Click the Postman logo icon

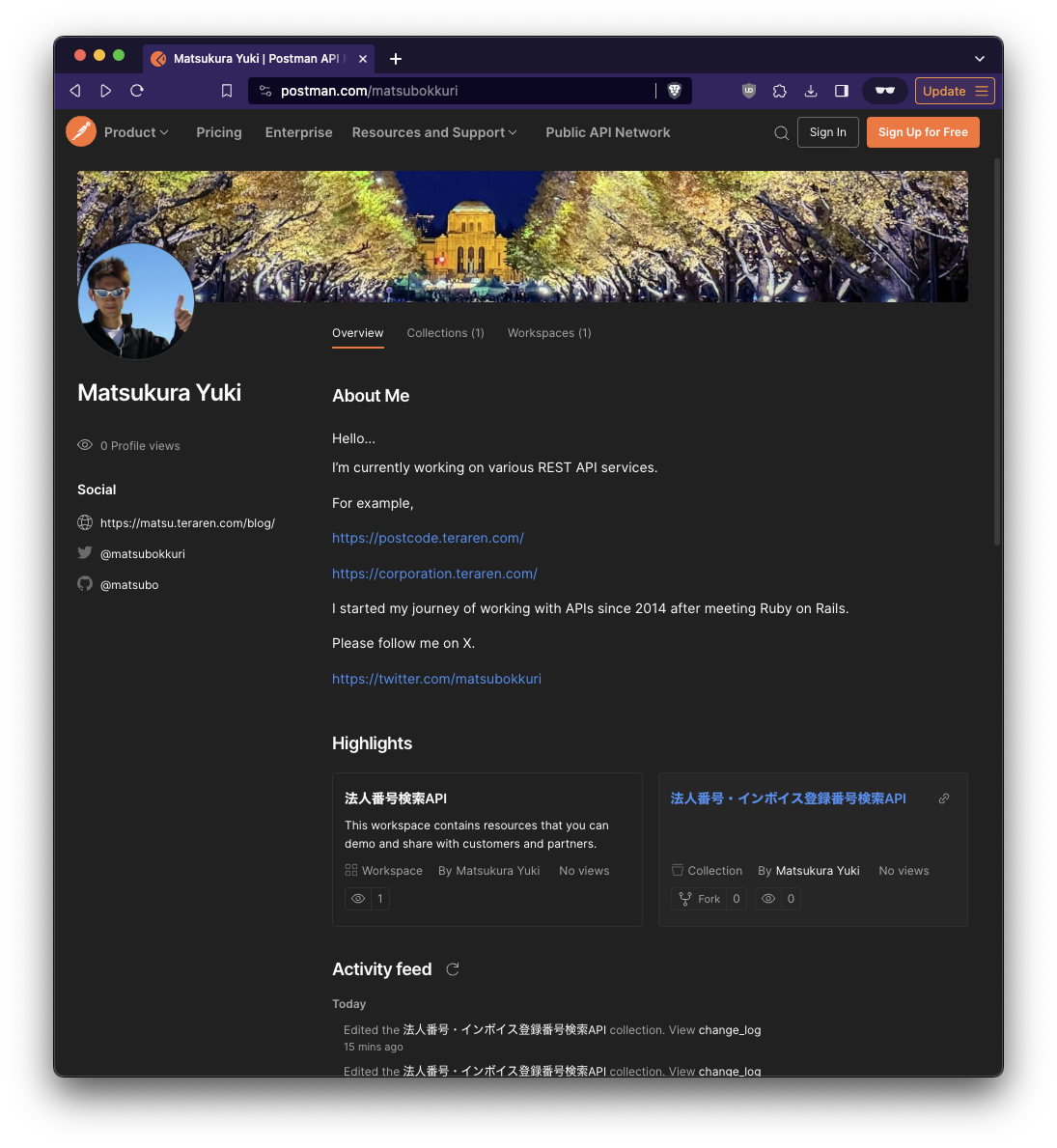(x=80, y=131)
